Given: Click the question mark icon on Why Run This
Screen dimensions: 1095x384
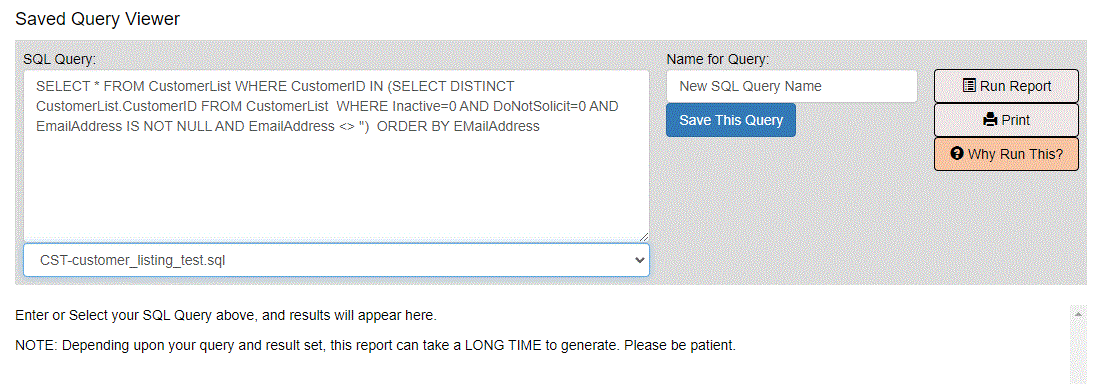Looking at the screenshot, I should coord(957,154).
